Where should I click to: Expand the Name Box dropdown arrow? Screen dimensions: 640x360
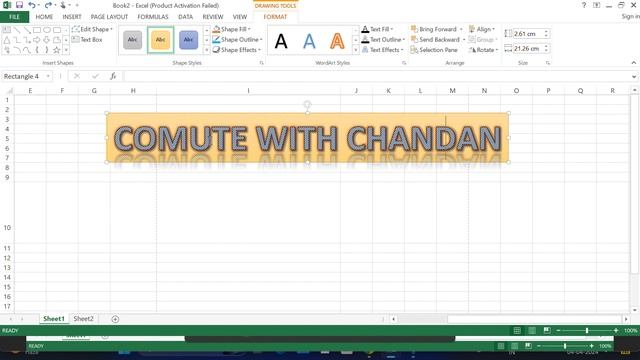48,76
